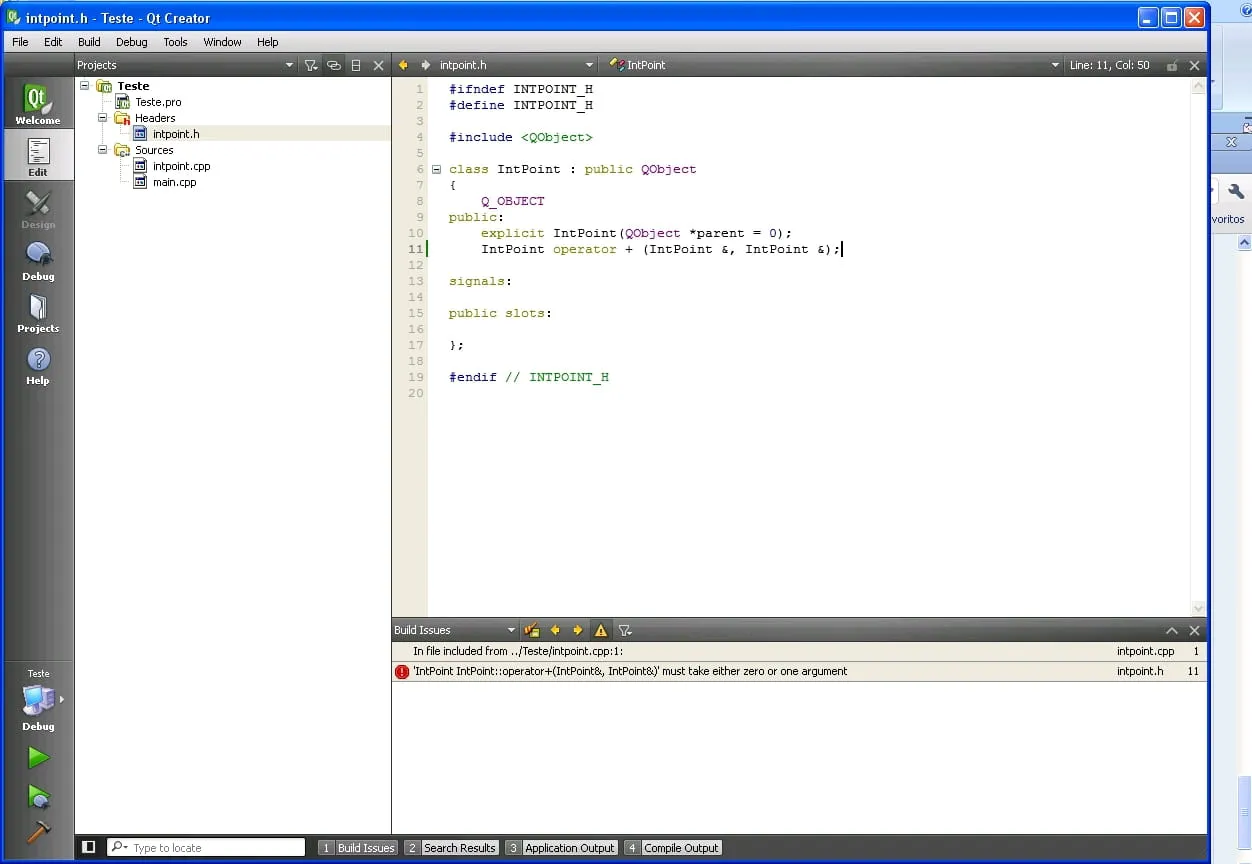Screen dimensions: 1252x864
Task: Open the intpoint.h file dropdown
Action: point(589,65)
